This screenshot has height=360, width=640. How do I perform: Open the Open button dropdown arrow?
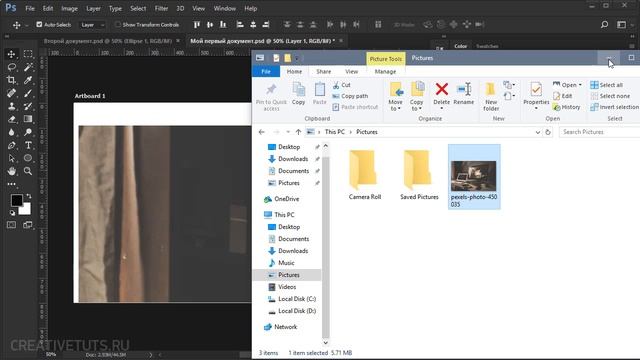point(580,85)
